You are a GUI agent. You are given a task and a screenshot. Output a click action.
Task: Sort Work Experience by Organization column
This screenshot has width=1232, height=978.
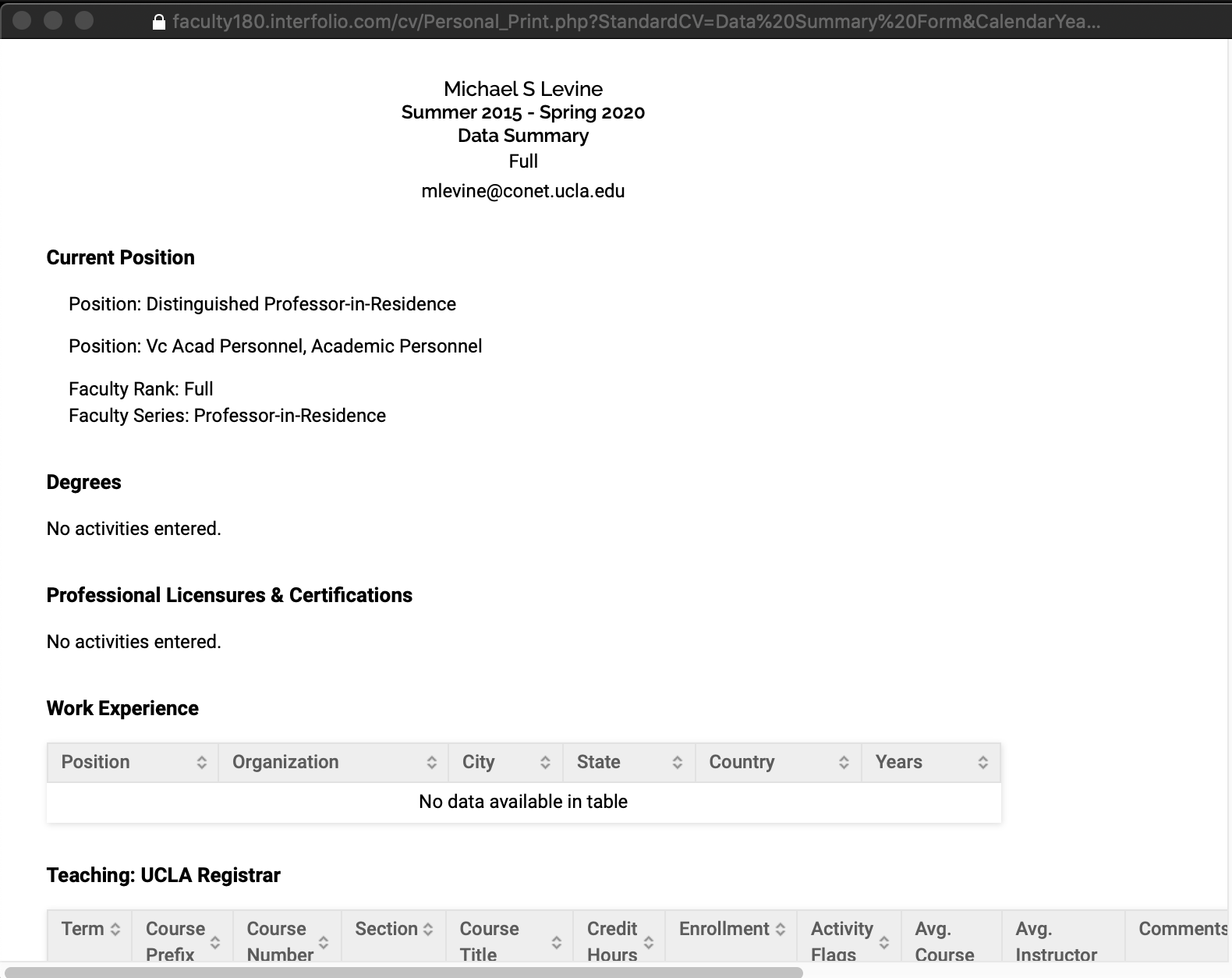334,763
